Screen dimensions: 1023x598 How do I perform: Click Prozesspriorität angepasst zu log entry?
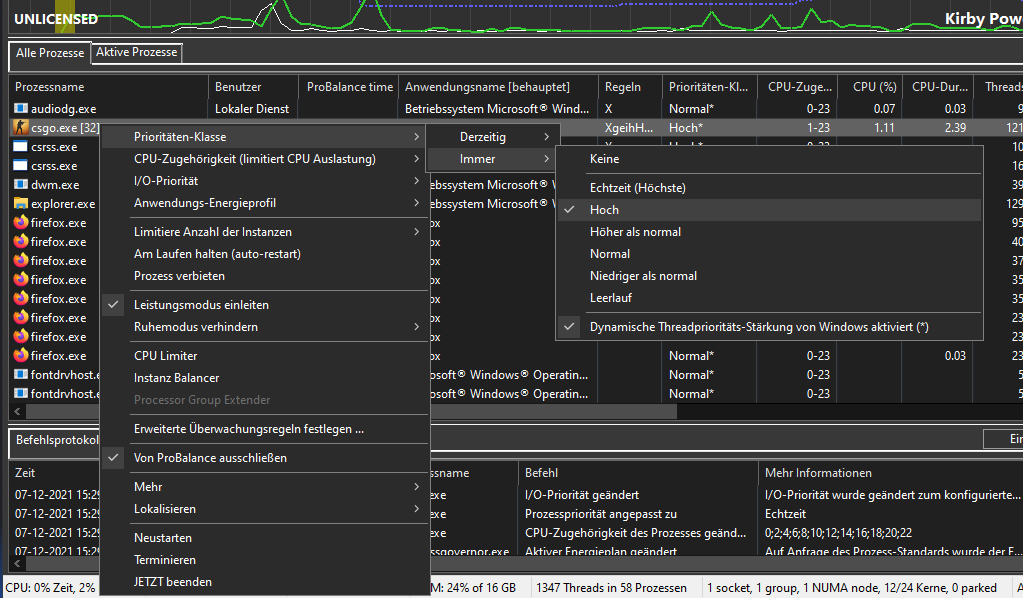[601, 514]
